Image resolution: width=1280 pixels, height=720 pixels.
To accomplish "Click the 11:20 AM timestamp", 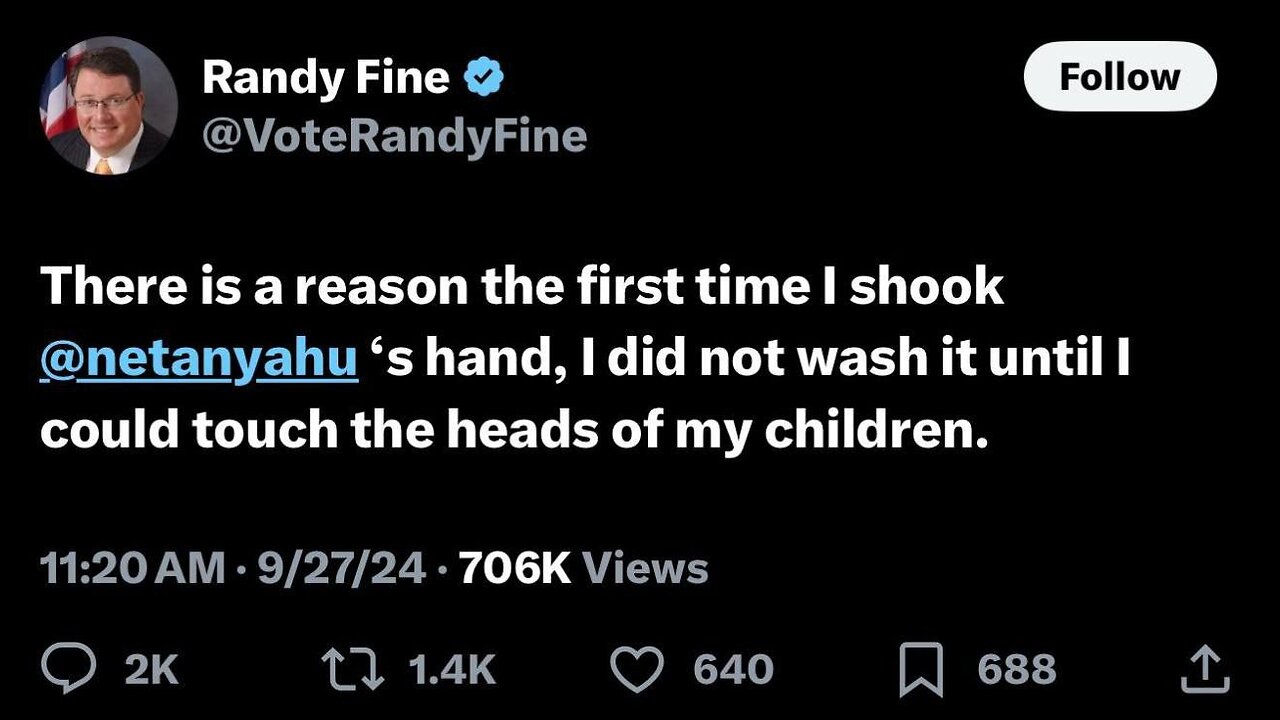I will coord(132,569).
